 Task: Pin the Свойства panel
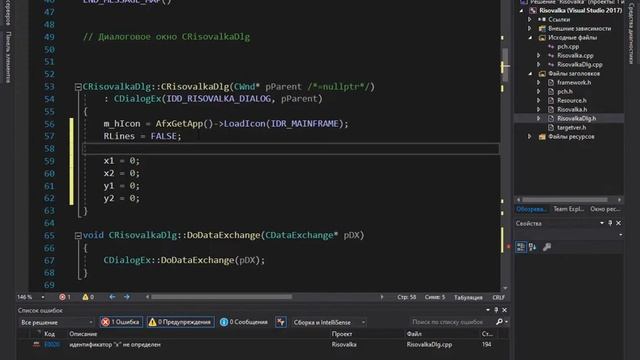click(610, 223)
